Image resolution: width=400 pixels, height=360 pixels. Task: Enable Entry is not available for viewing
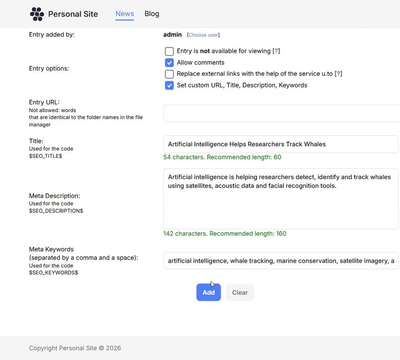[x=169, y=51]
